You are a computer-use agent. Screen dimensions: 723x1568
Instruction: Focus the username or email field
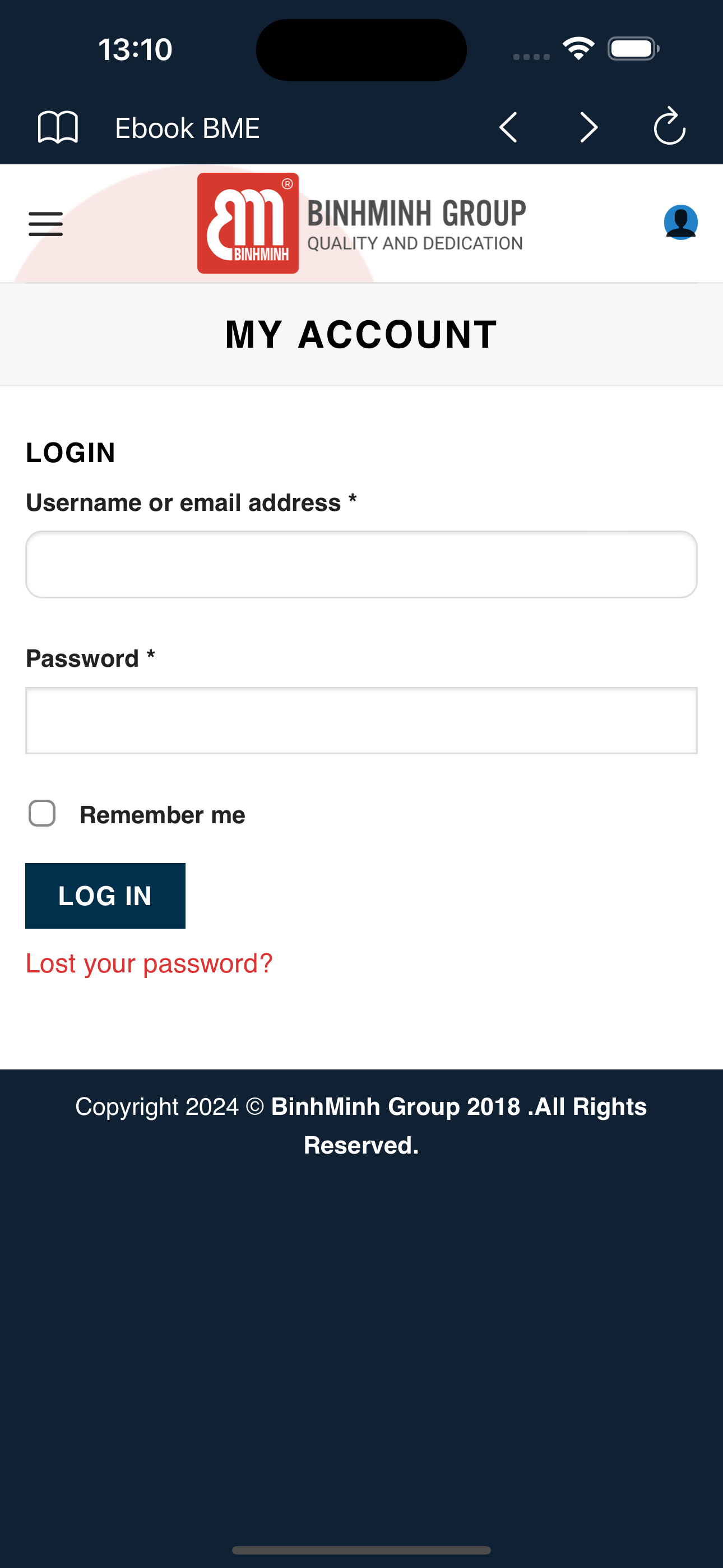tap(361, 564)
